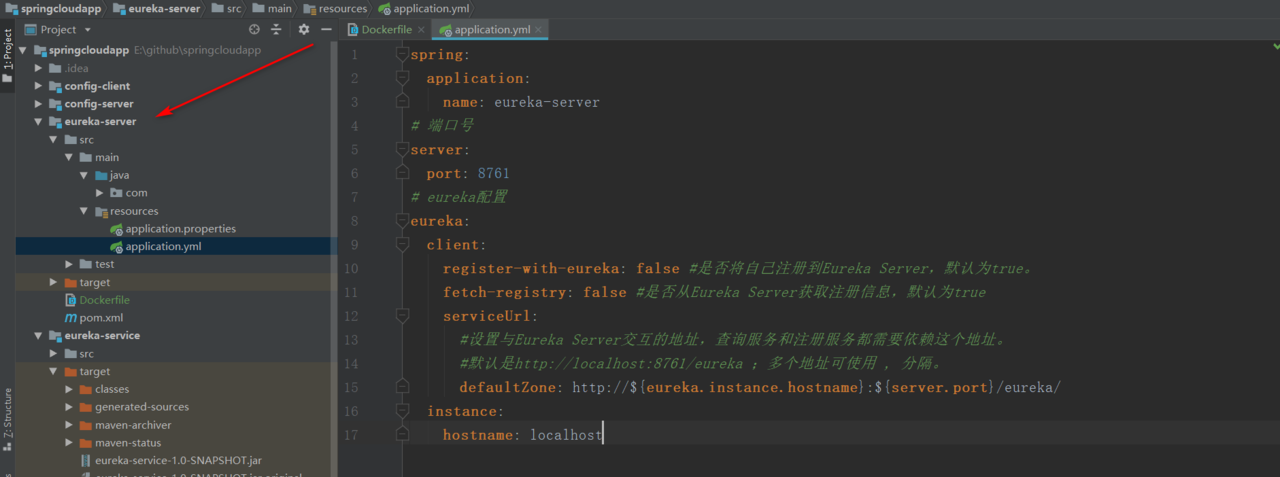The width and height of the screenshot is (1280, 477).
Task: Fold the serviceUrl block at line 12
Action: coord(403,316)
